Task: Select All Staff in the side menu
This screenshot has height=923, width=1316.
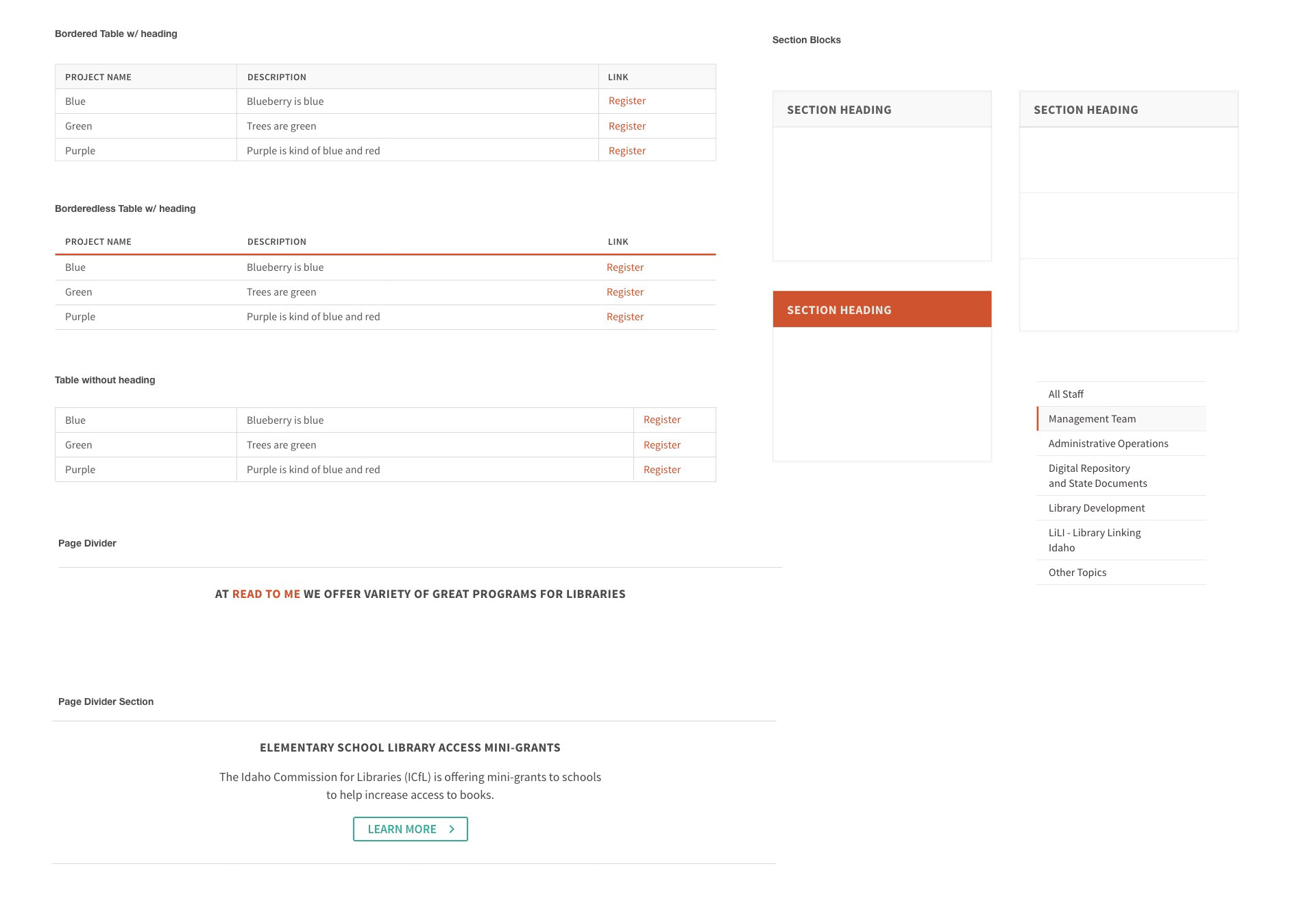Action: [x=1121, y=394]
